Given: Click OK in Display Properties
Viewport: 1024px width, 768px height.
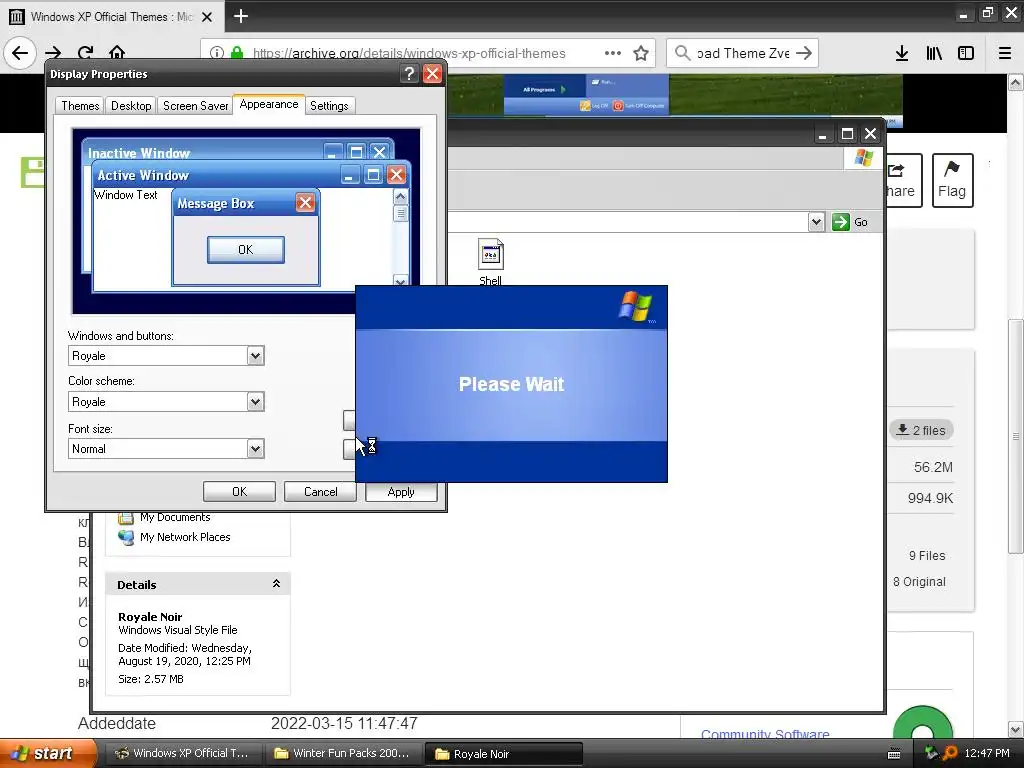Looking at the screenshot, I should pos(239,492).
